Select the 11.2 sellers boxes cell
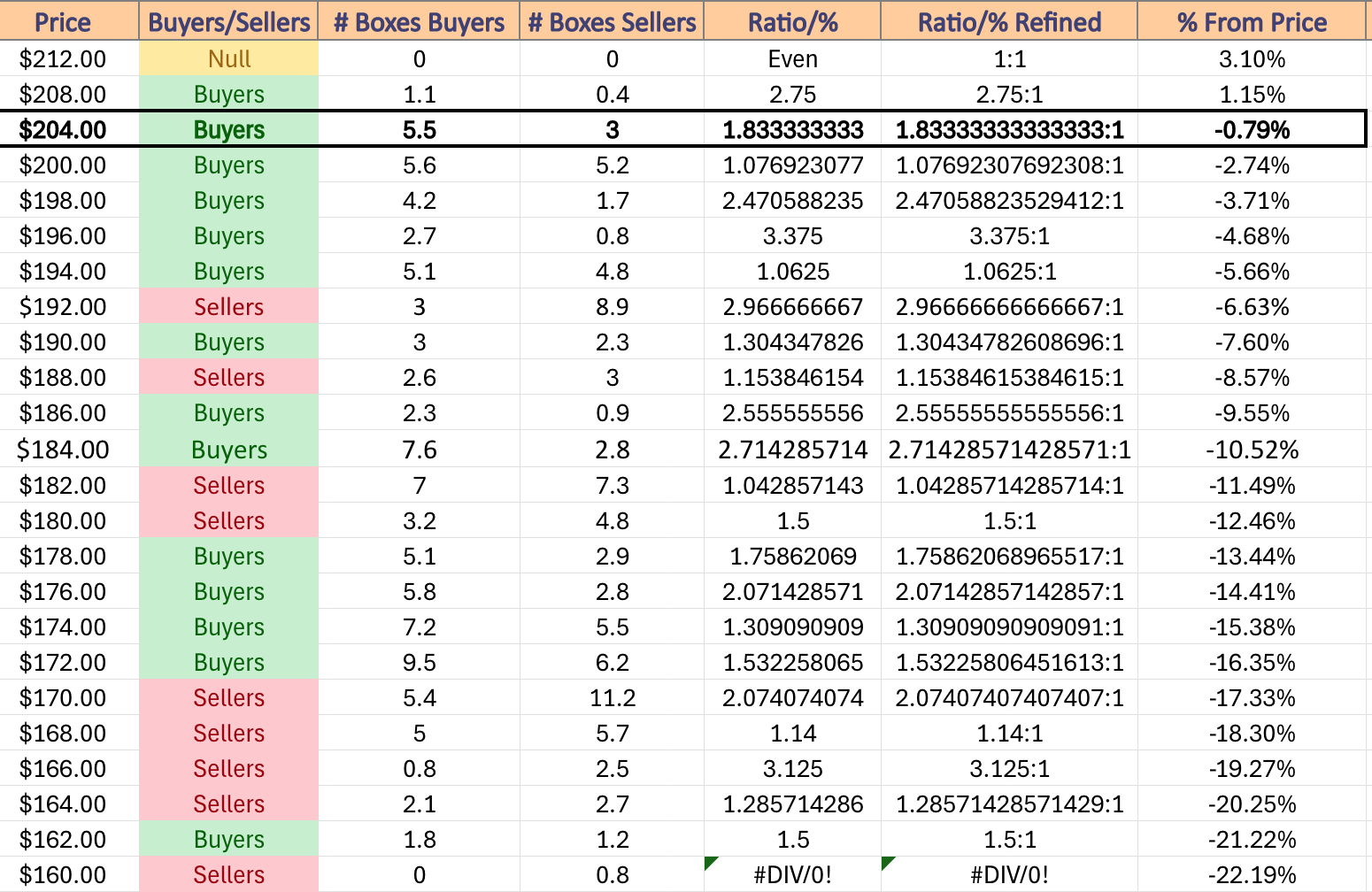The height and width of the screenshot is (892, 1372). point(612,697)
